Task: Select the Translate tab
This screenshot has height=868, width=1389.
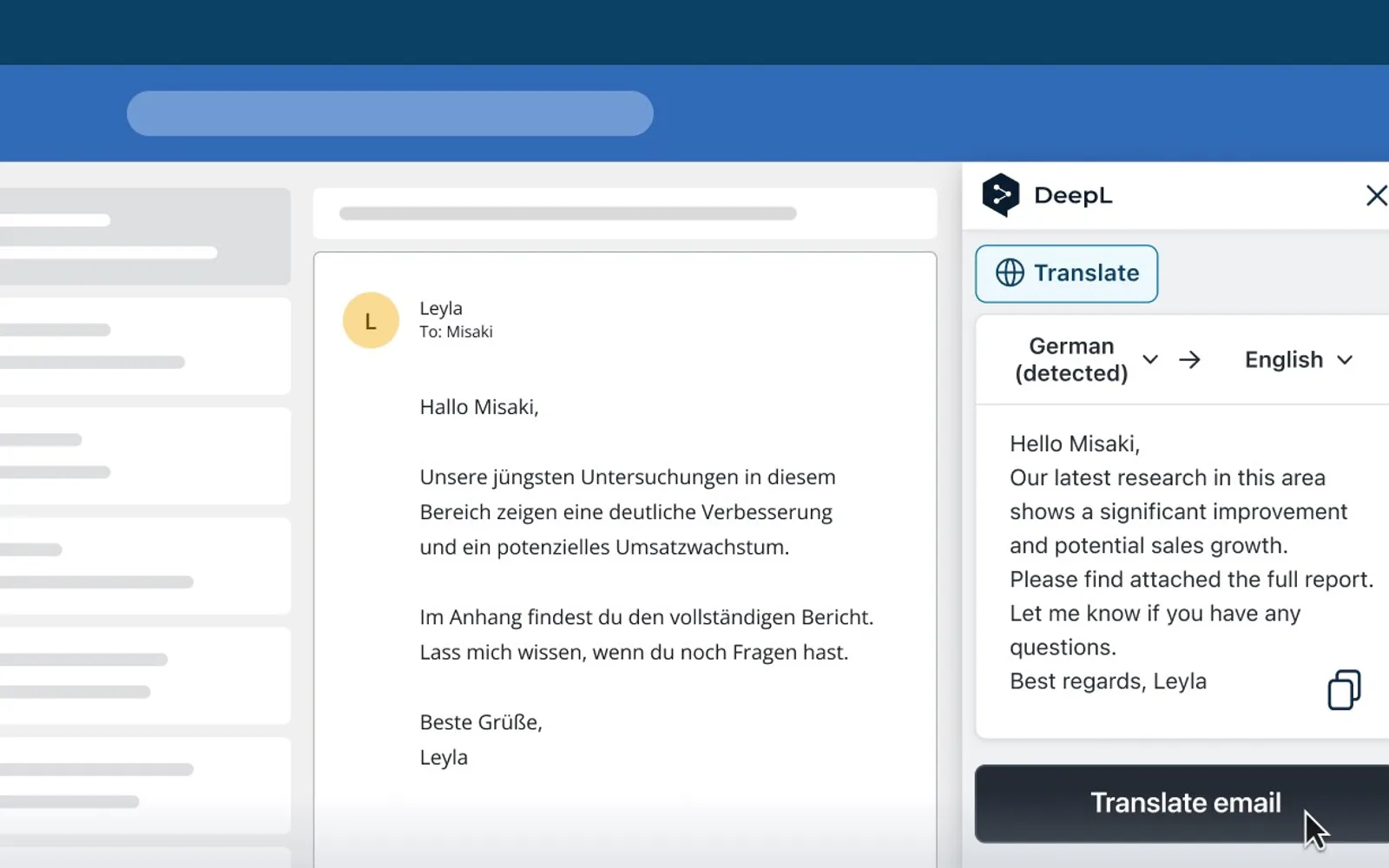Action: pyautogui.click(x=1066, y=273)
